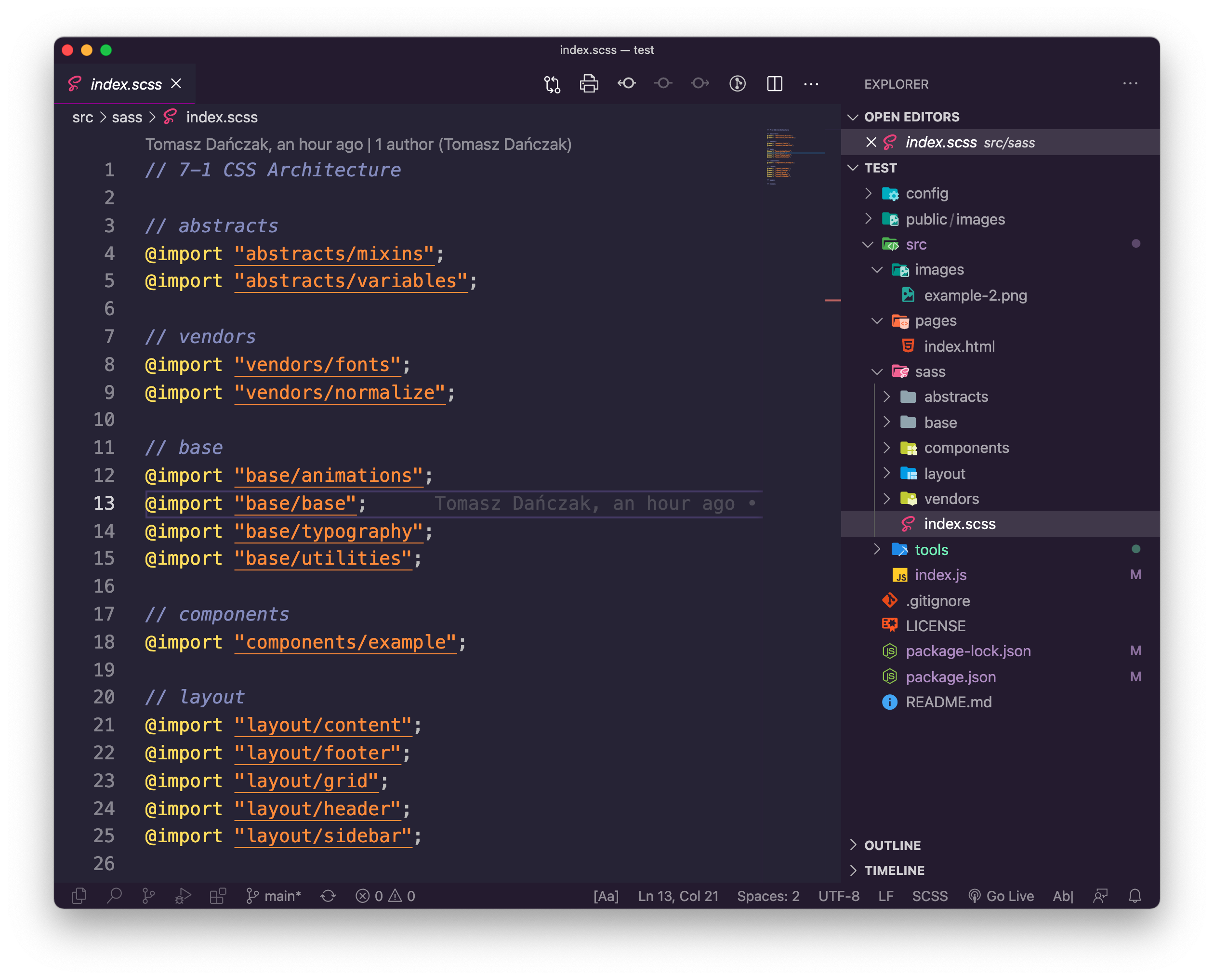
Task: Open index.html in pages folder
Action: click(x=1000, y=346)
